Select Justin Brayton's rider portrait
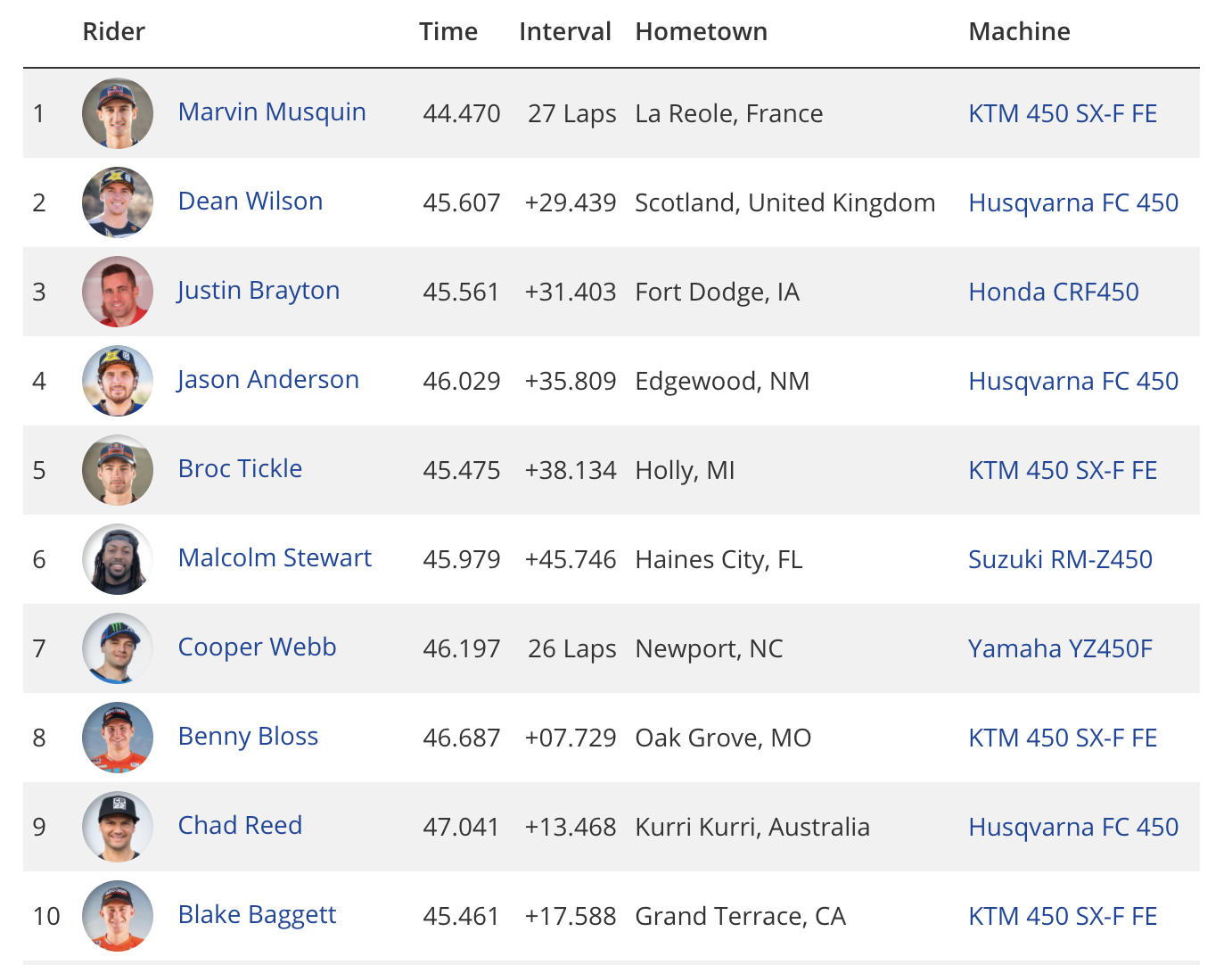 coord(118,292)
